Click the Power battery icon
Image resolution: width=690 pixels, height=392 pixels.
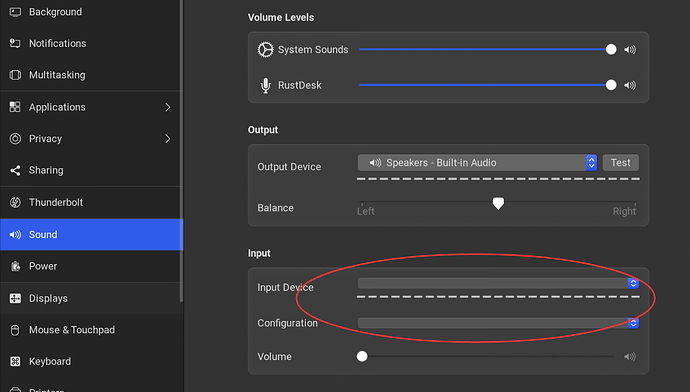coord(15,266)
